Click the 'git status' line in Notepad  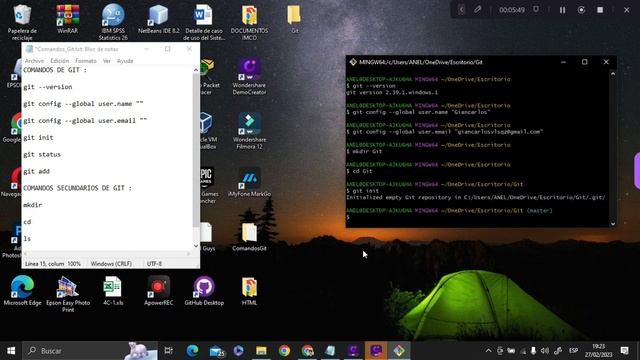coord(42,154)
